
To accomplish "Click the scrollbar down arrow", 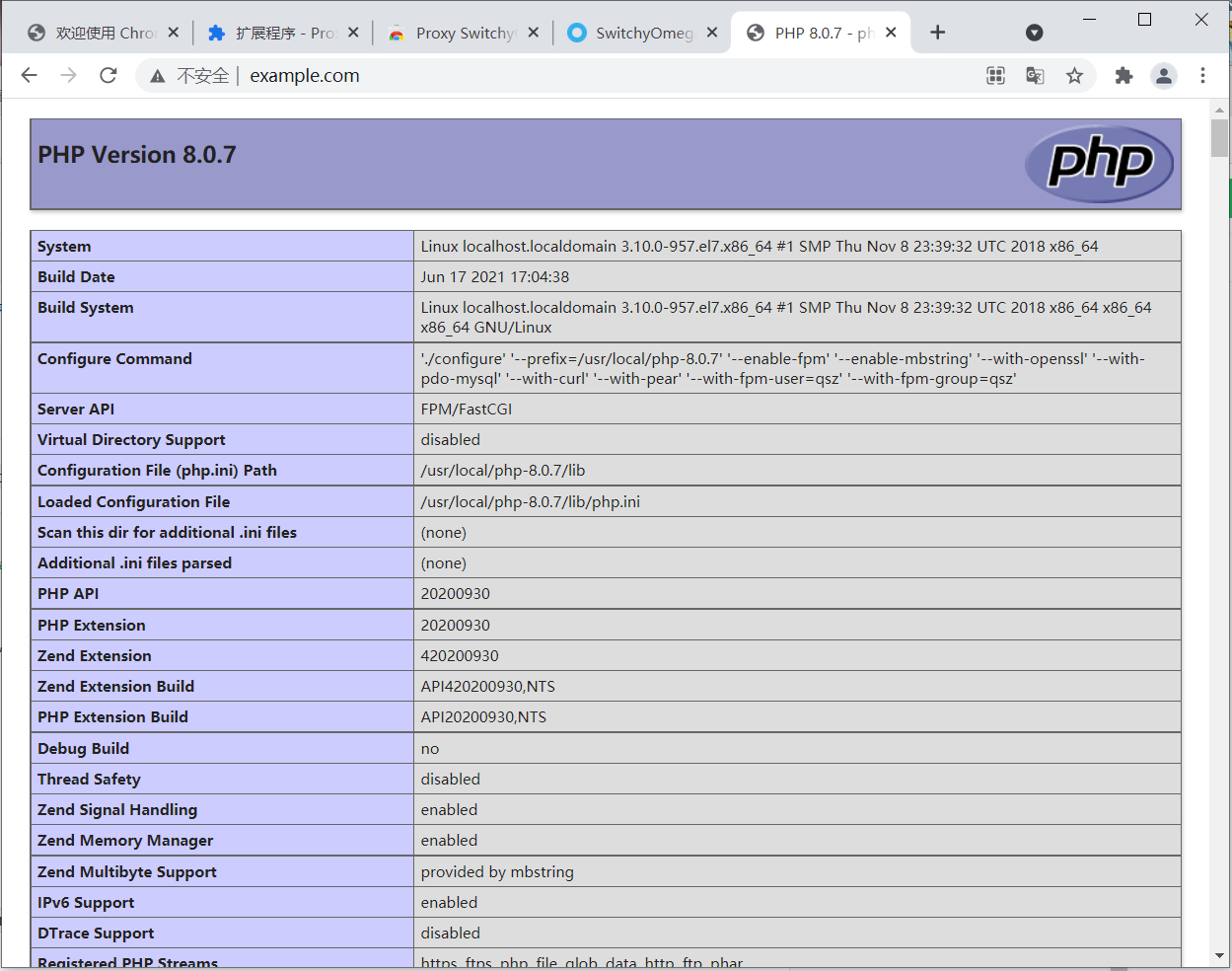I will tap(1220, 955).
